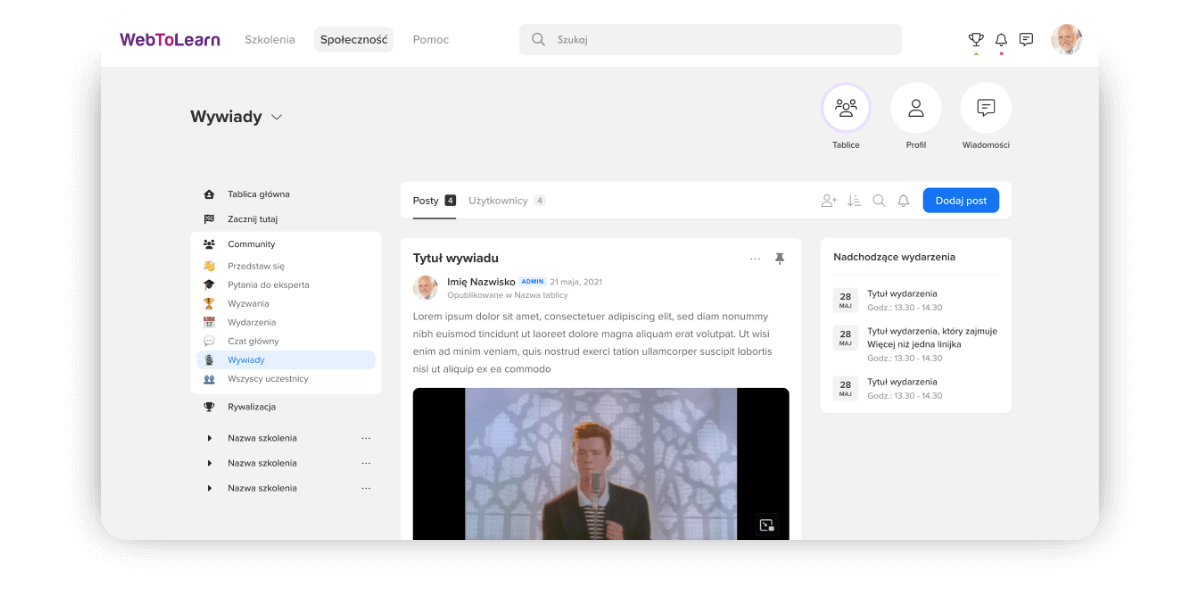Open the Wiadomości round icon
Image resolution: width=1200 pixels, height=600 pixels.
986,108
